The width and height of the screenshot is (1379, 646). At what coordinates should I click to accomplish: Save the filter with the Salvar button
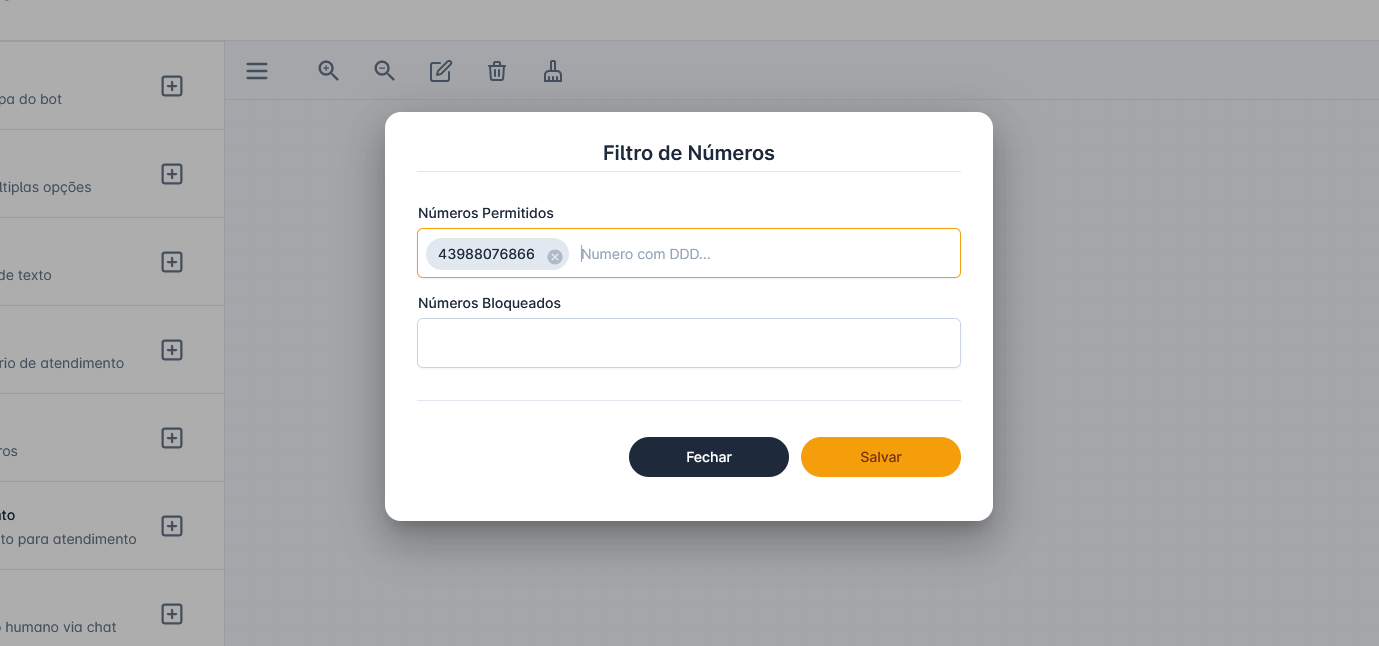pyautogui.click(x=880, y=457)
